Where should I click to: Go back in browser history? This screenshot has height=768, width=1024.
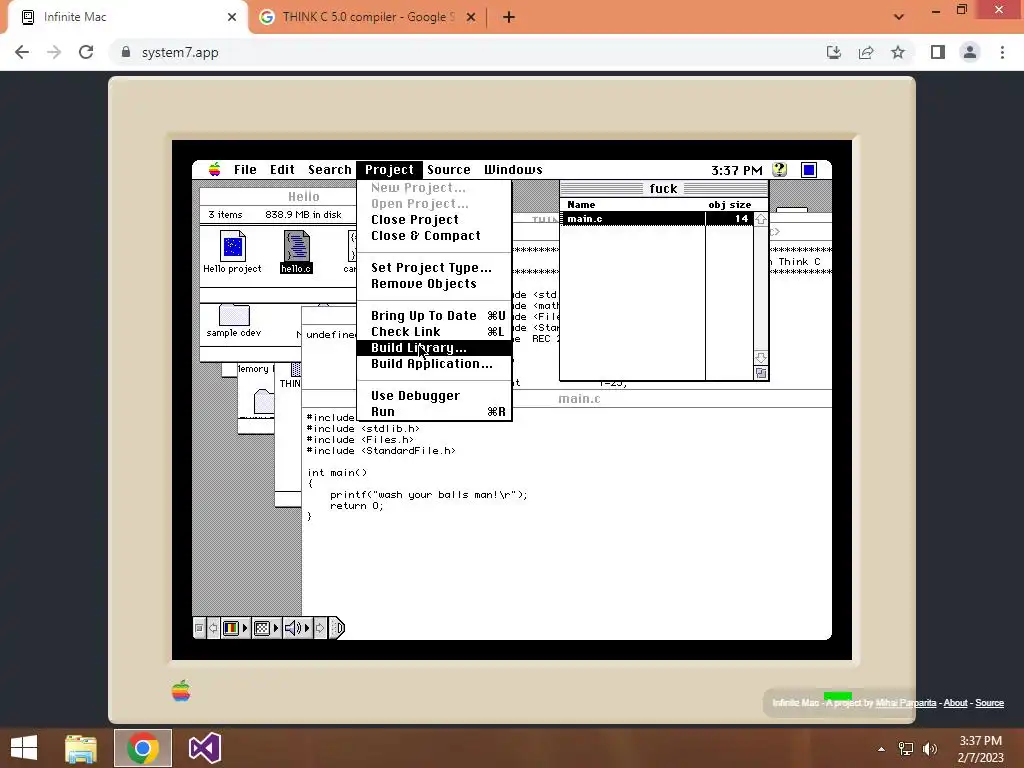[22, 52]
